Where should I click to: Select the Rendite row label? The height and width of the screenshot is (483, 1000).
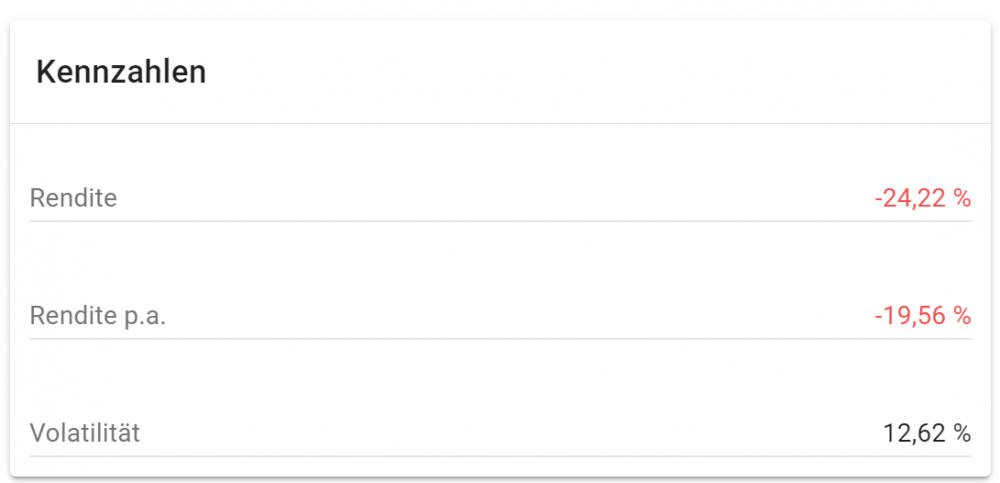(73, 198)
